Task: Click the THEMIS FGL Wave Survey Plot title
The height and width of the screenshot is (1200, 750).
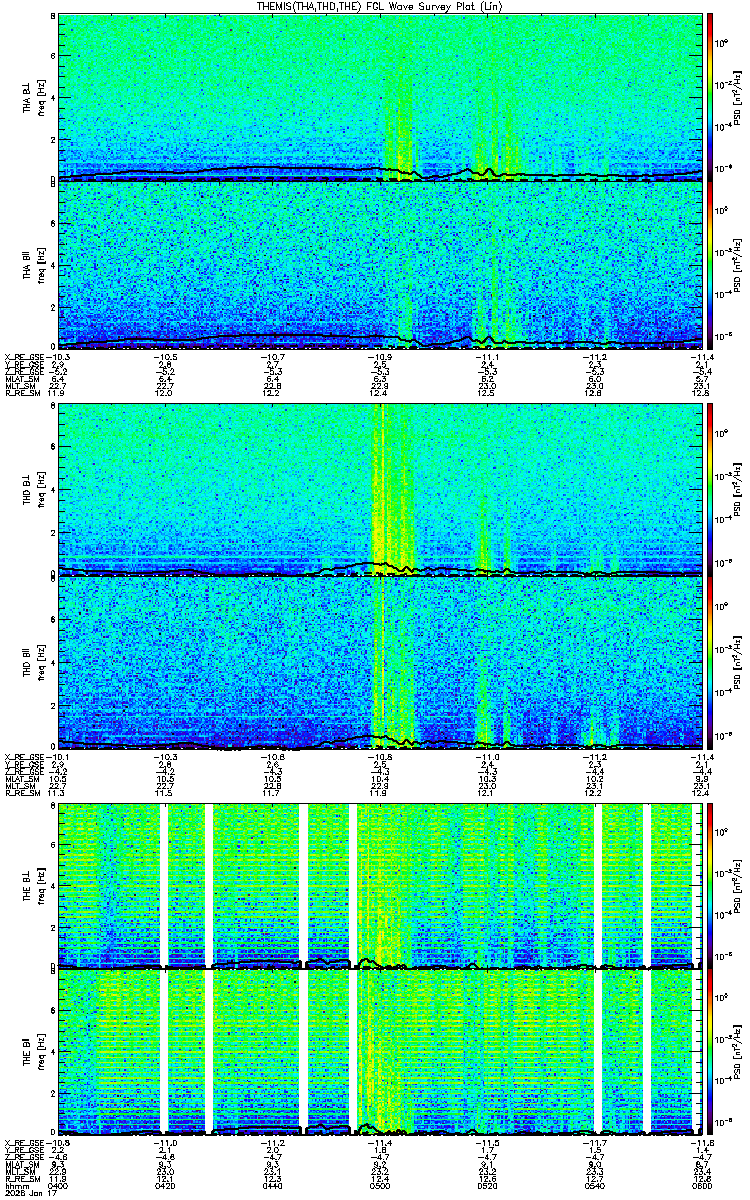Action: [381, 6]
